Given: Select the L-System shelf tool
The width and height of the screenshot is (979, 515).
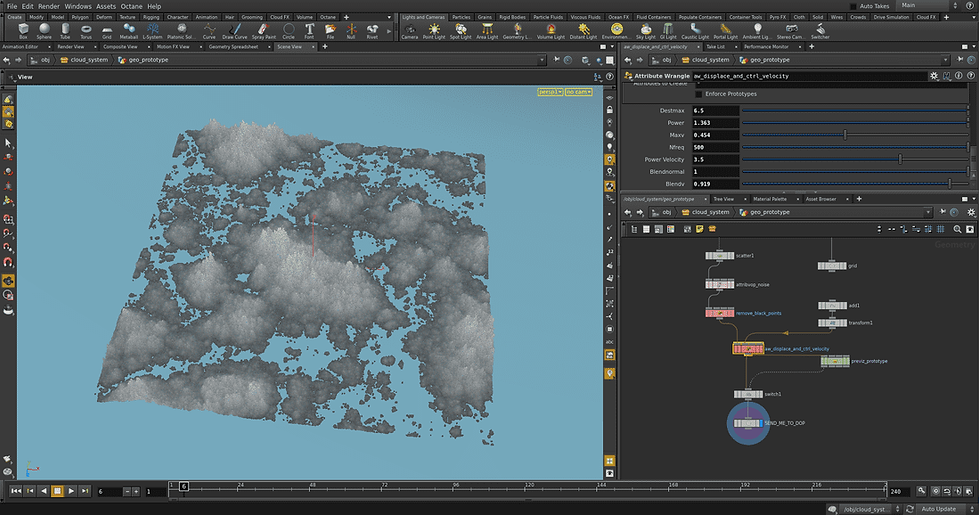Looking at the screenshot, I should 152,31.
